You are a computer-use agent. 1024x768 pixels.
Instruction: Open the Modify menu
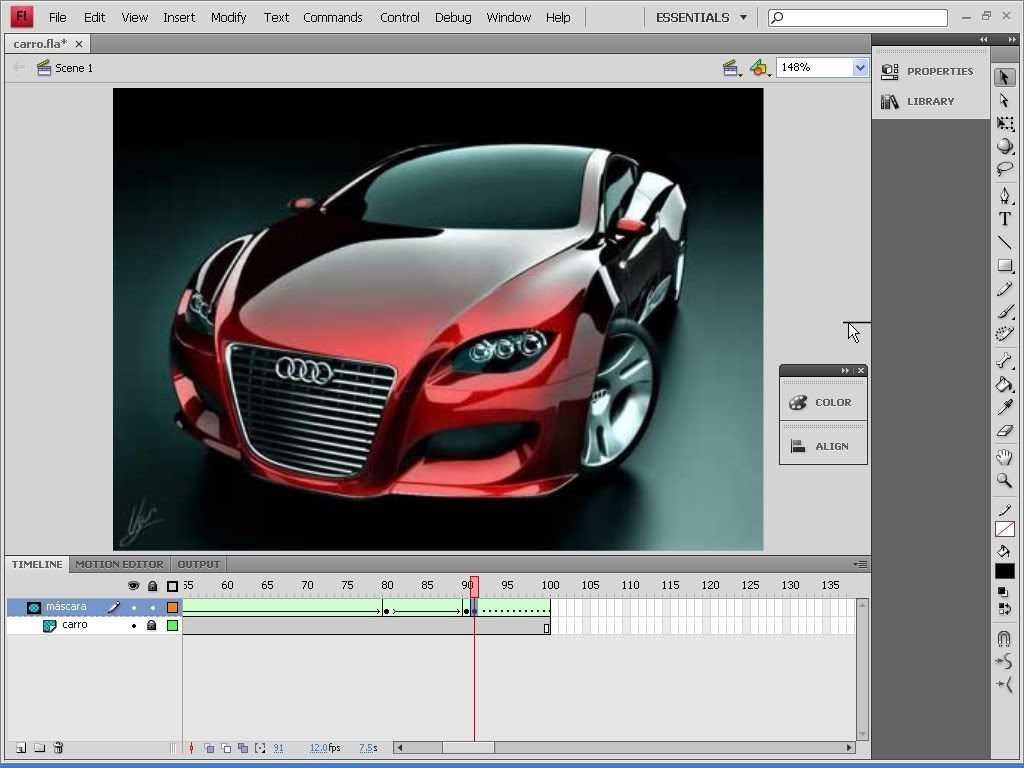coord(228,17)
